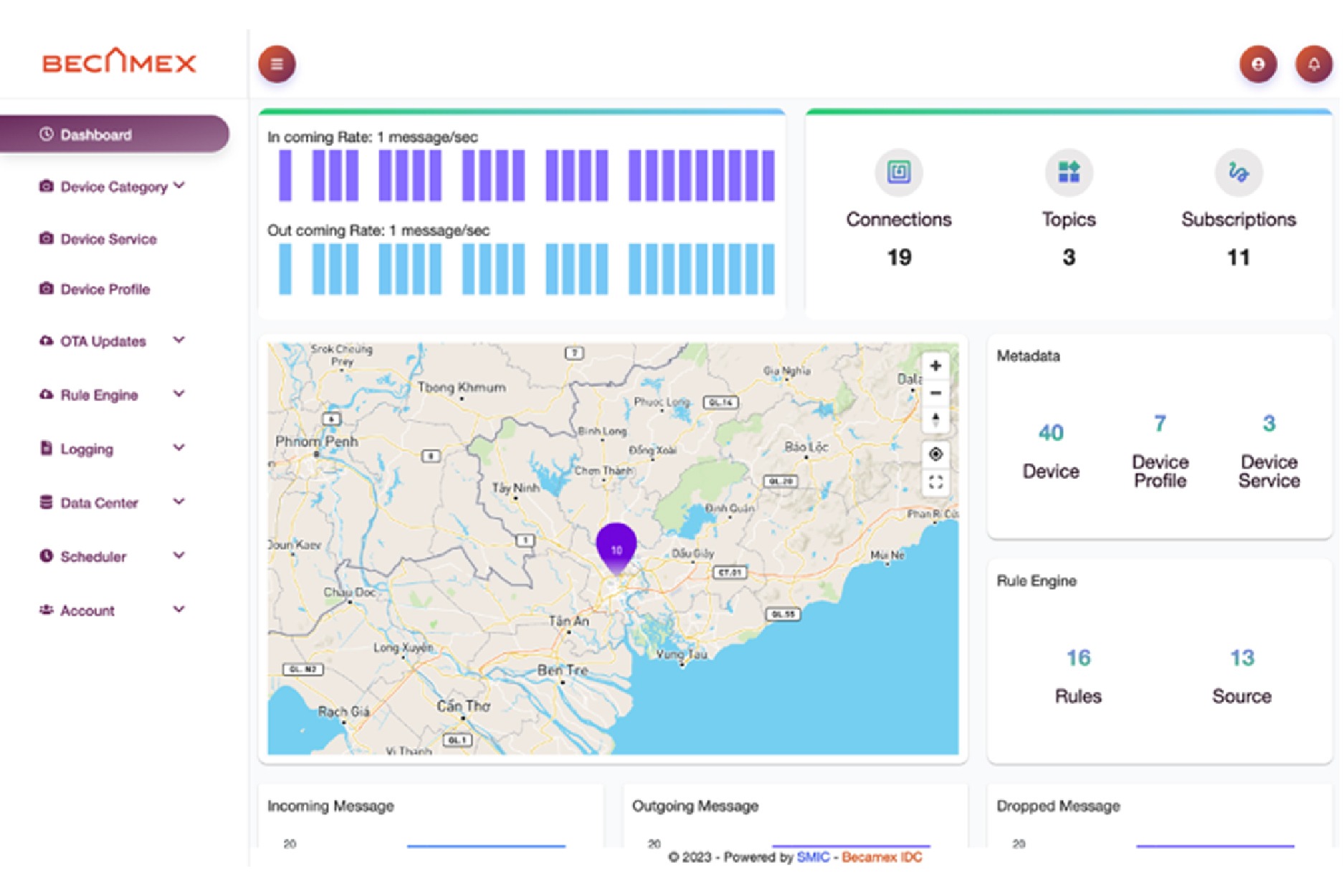Expand the OTA Updates submenu

pyautogui.click(x=178, y=340)
